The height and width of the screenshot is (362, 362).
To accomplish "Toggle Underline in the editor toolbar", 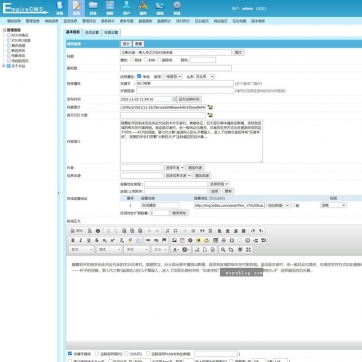I will 89,240.
